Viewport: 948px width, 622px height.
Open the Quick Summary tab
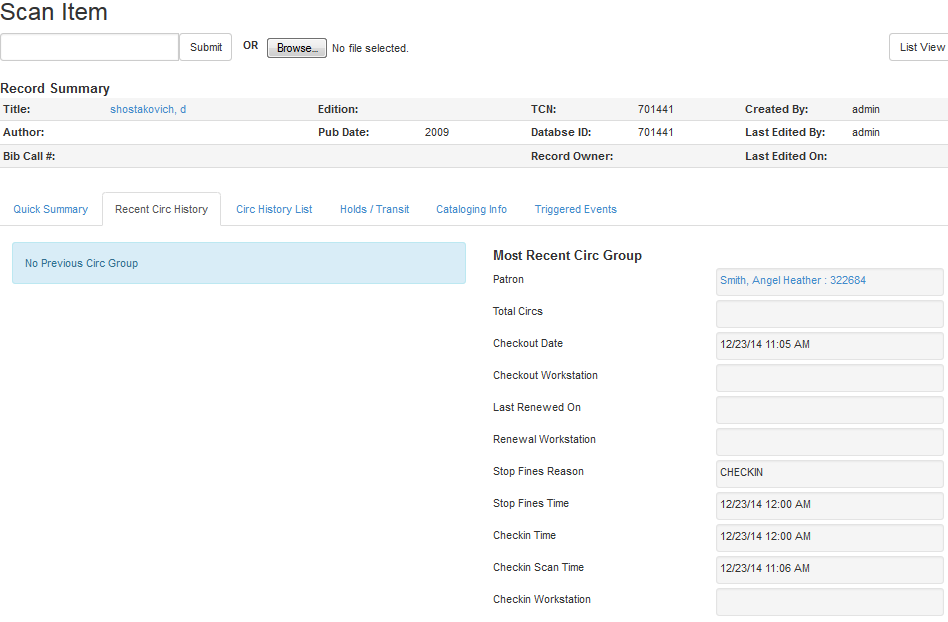point(50,209)
